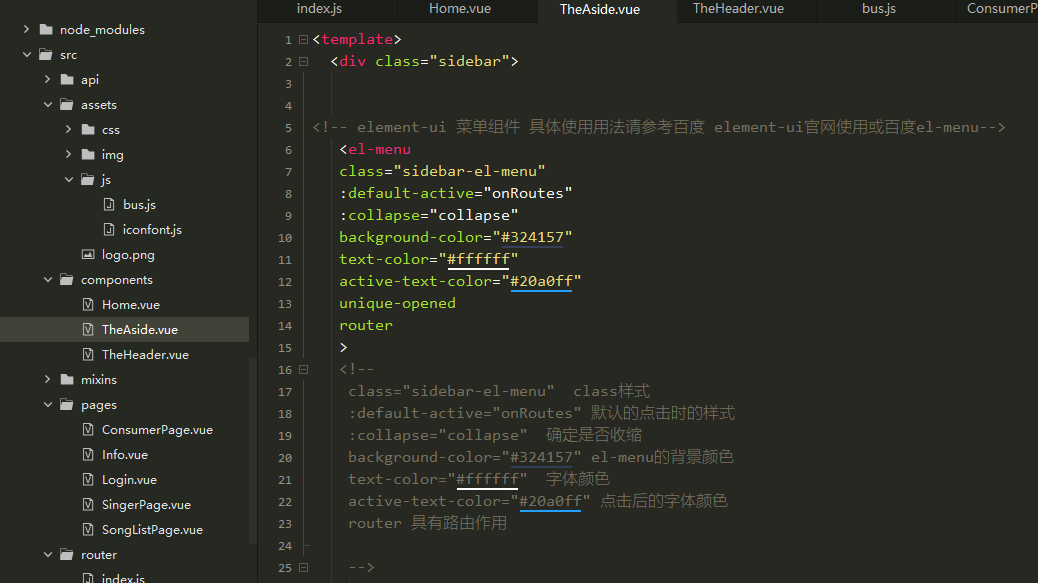Click the src folder icon

tap(46, 54)
